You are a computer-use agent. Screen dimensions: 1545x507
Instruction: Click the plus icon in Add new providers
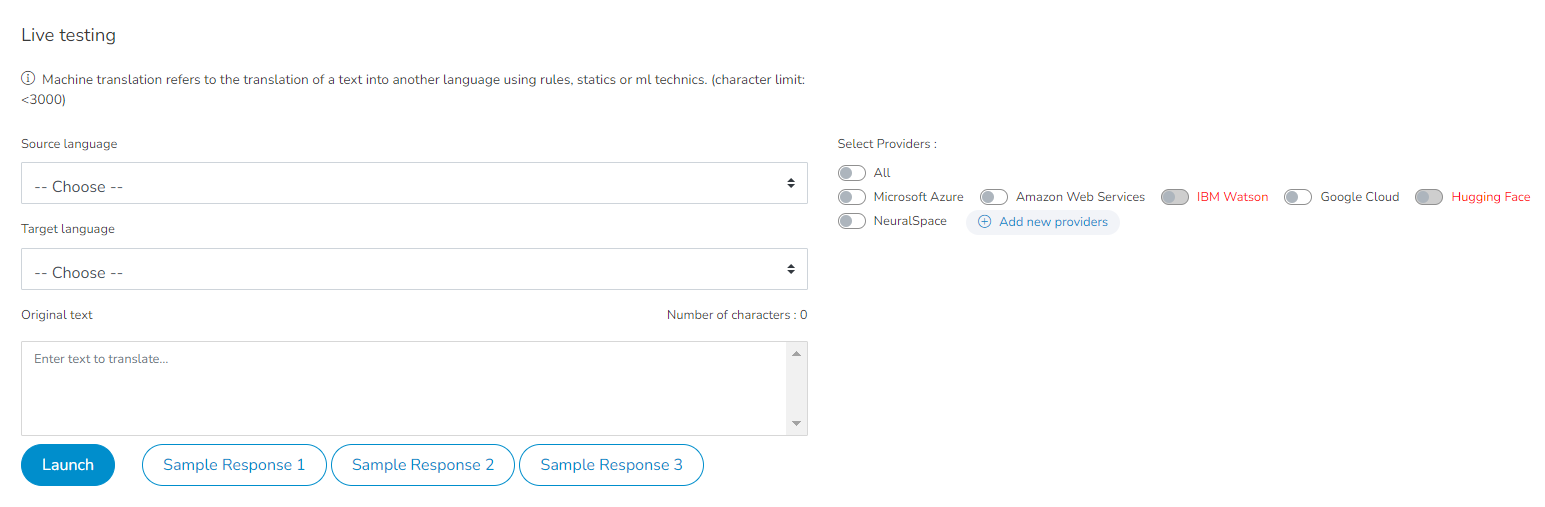click(x=984, y=222)
